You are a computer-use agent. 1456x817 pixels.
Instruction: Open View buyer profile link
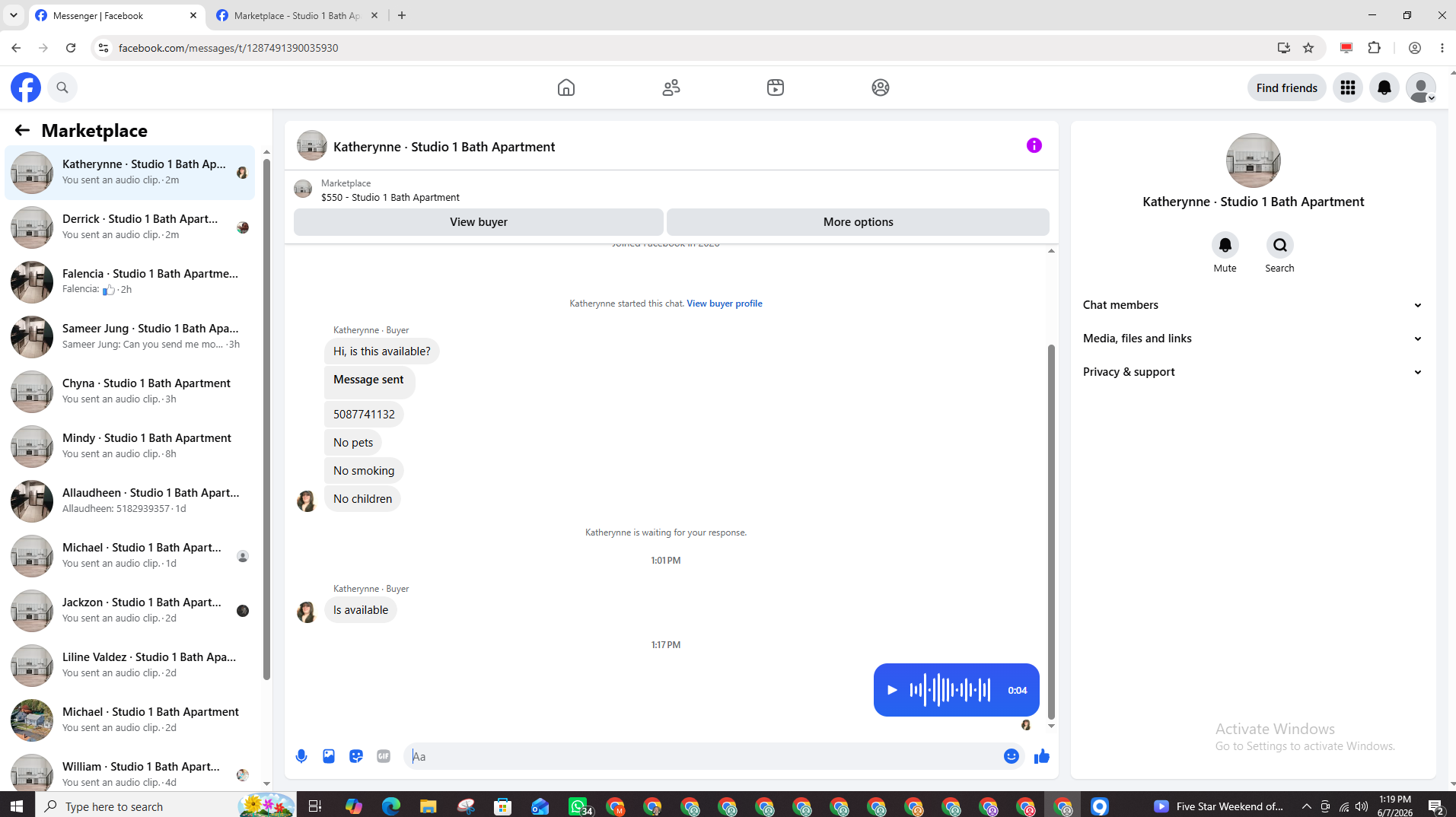(724, 304)
